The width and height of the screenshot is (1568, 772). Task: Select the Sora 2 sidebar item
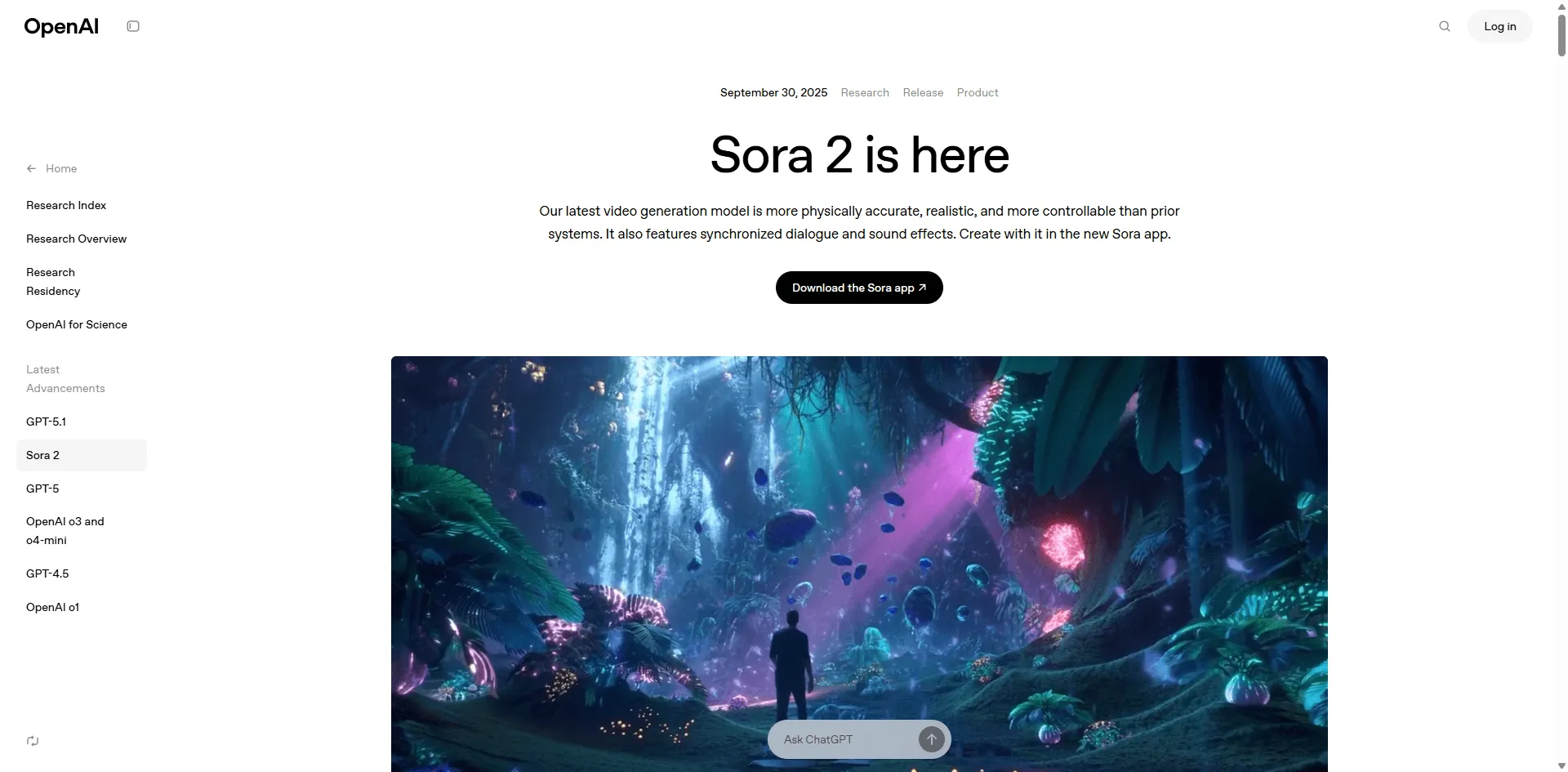click(82, 455)
